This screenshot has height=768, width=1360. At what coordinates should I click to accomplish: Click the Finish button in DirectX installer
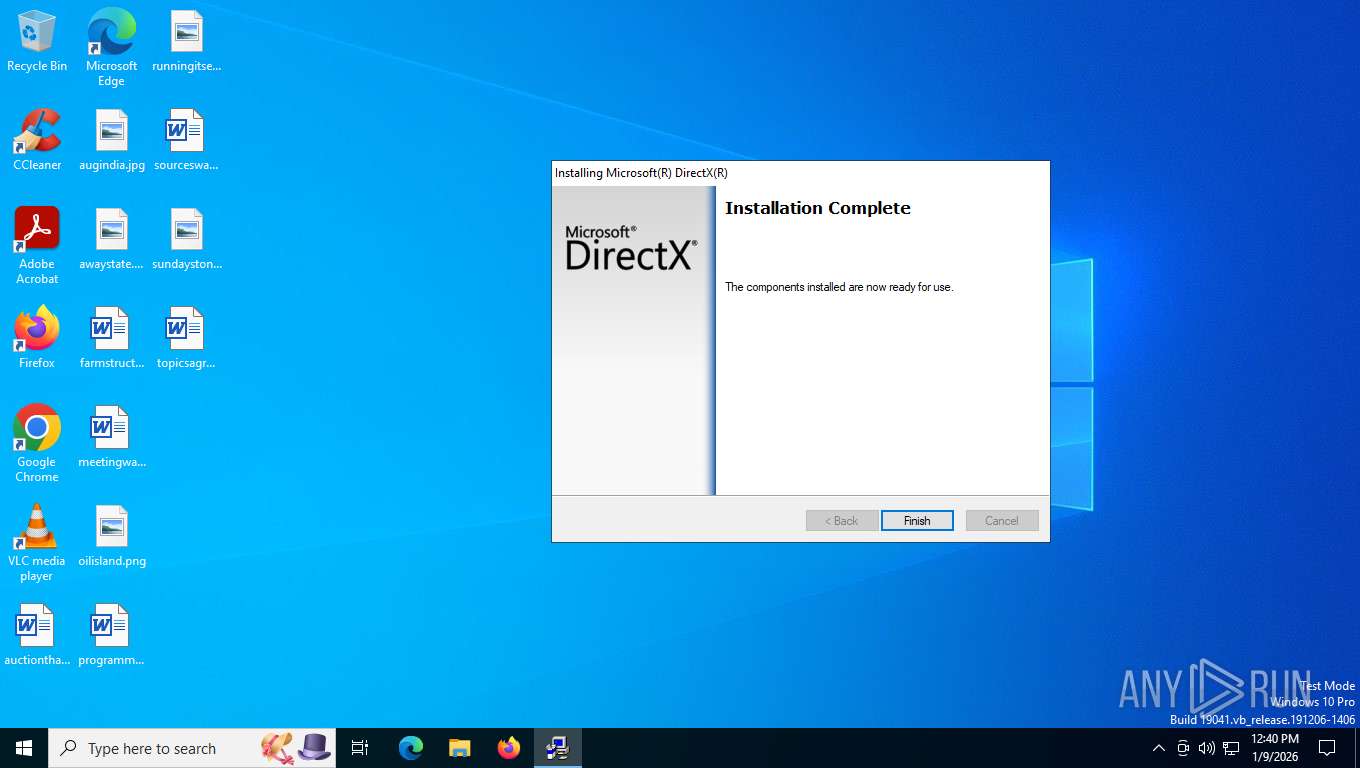click(917, 521)
